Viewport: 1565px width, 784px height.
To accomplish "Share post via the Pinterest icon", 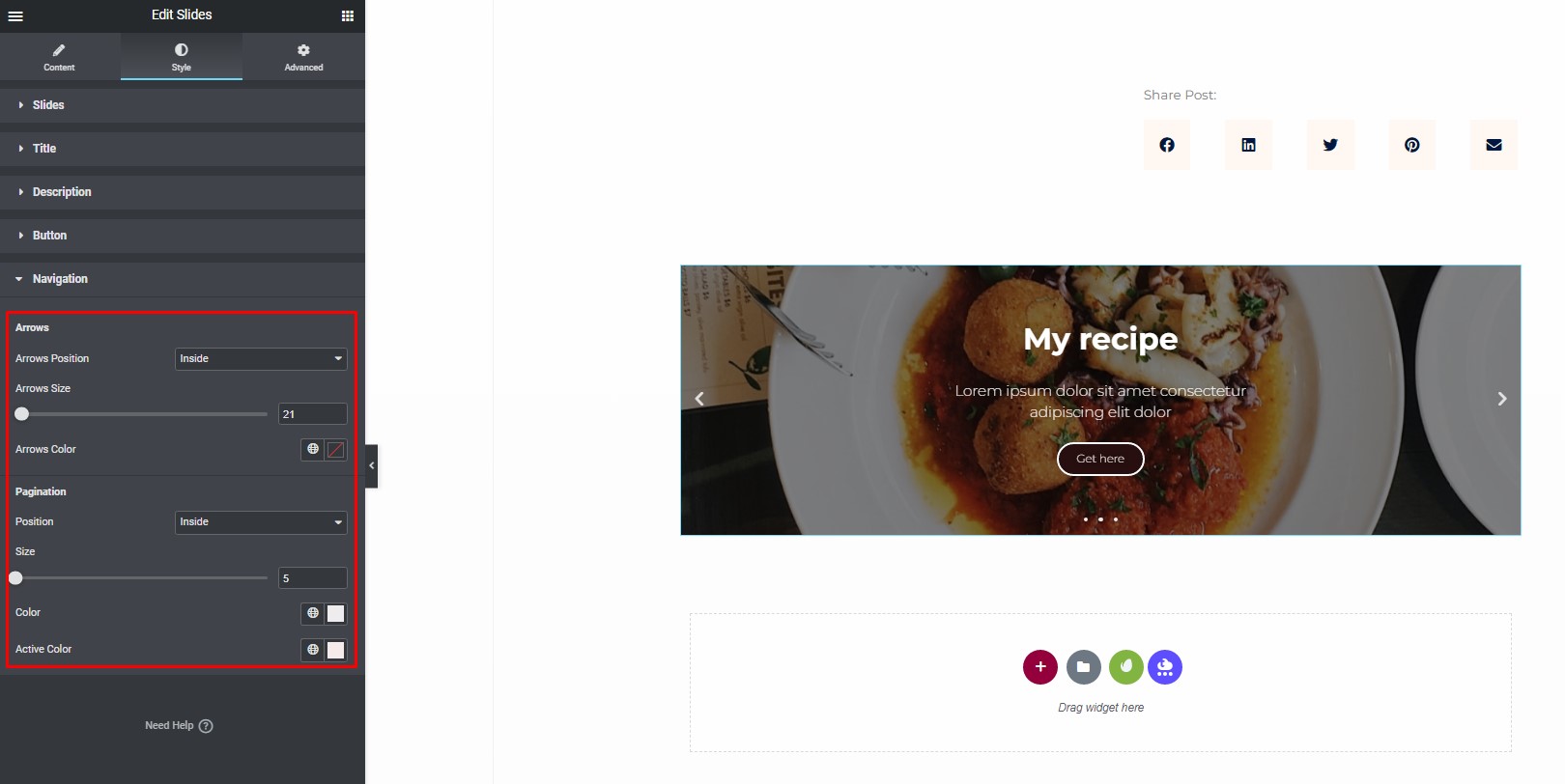I will pos(1412,145).
